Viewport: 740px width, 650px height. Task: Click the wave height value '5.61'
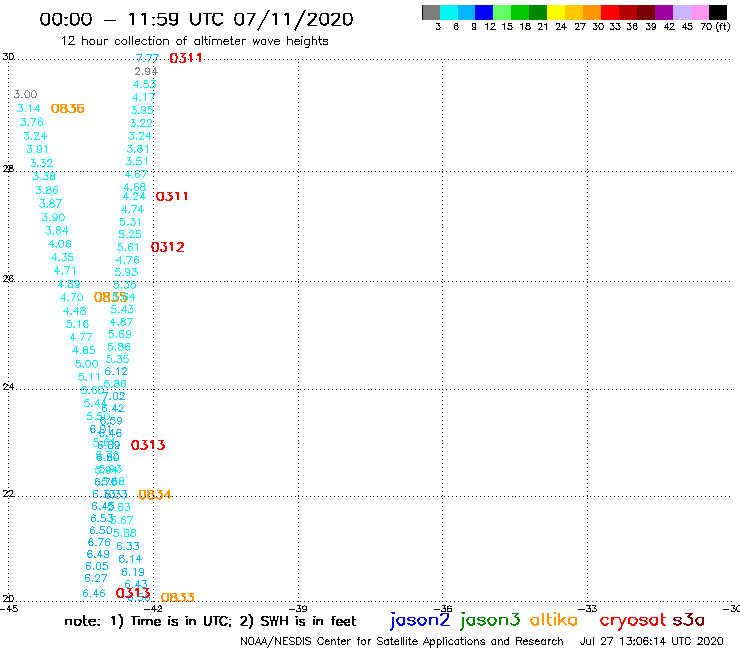click(128, 247)
